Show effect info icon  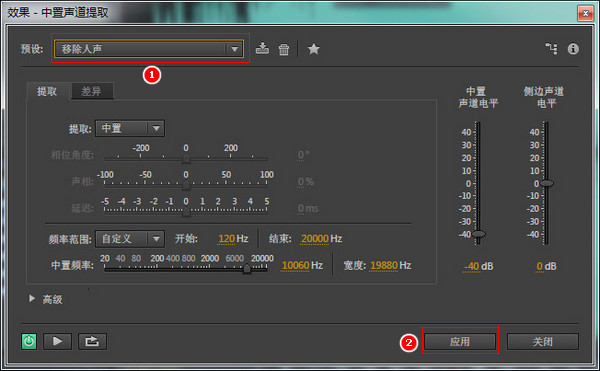tap(573, 49)
